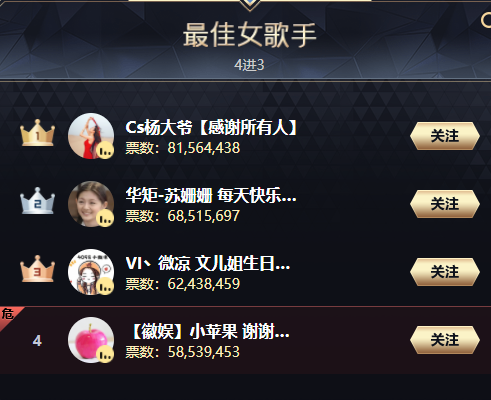Screen dimensions: 491x400
Task: Follow VI、微凉 with the 关注 button
Action: point(445,272)
